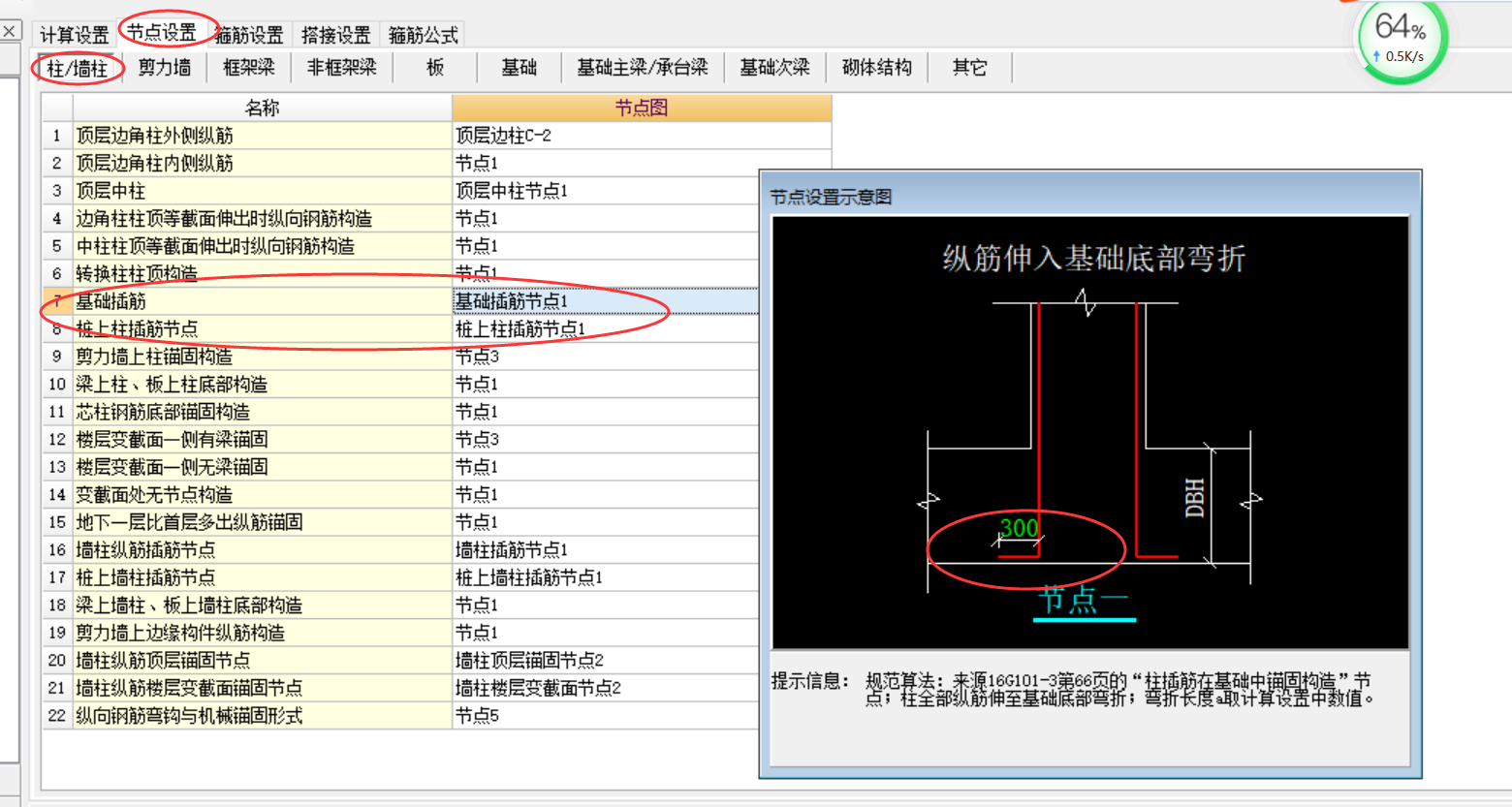Select the 剪力墙 category tab

pos(164,68)
